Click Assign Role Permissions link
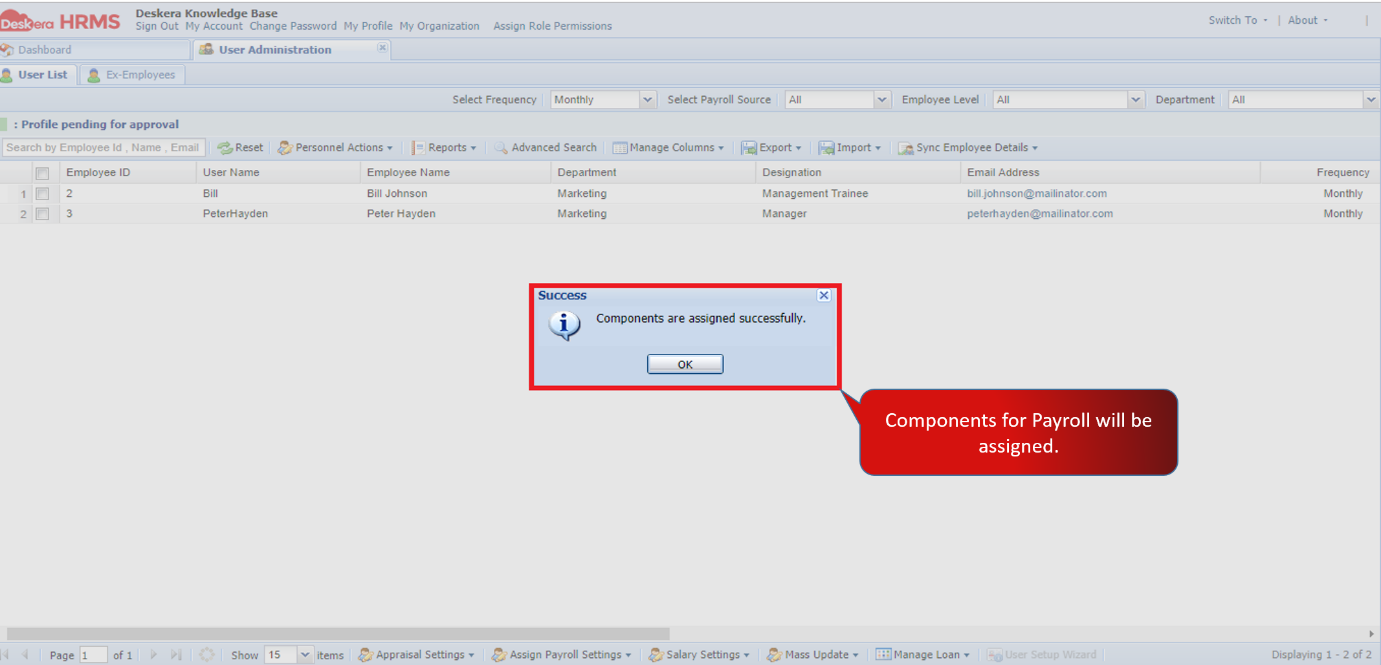This screenshot has height=665, width=1381. pos(552,26)
